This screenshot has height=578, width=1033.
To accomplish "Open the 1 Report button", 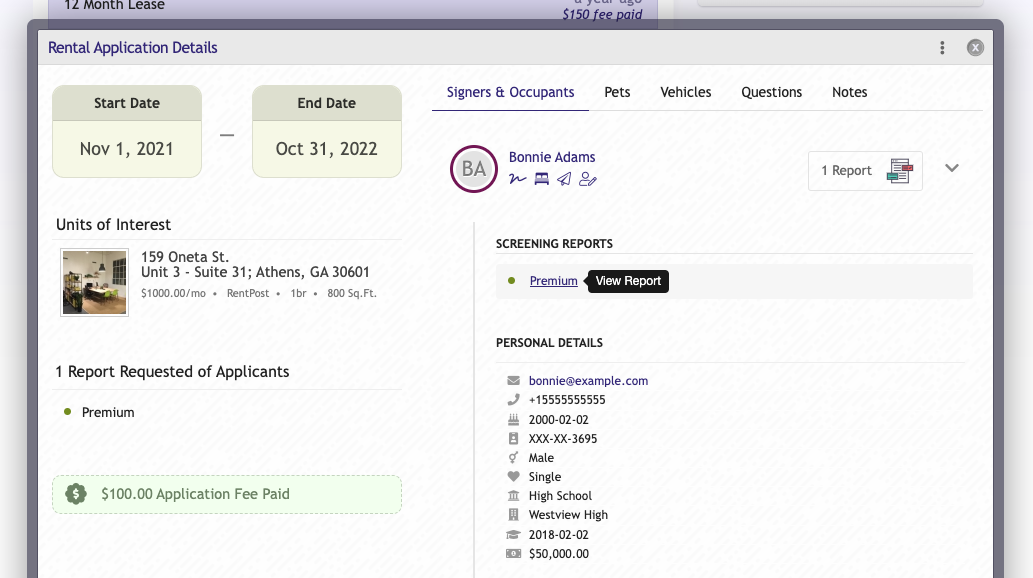I will tap(865, 171).
